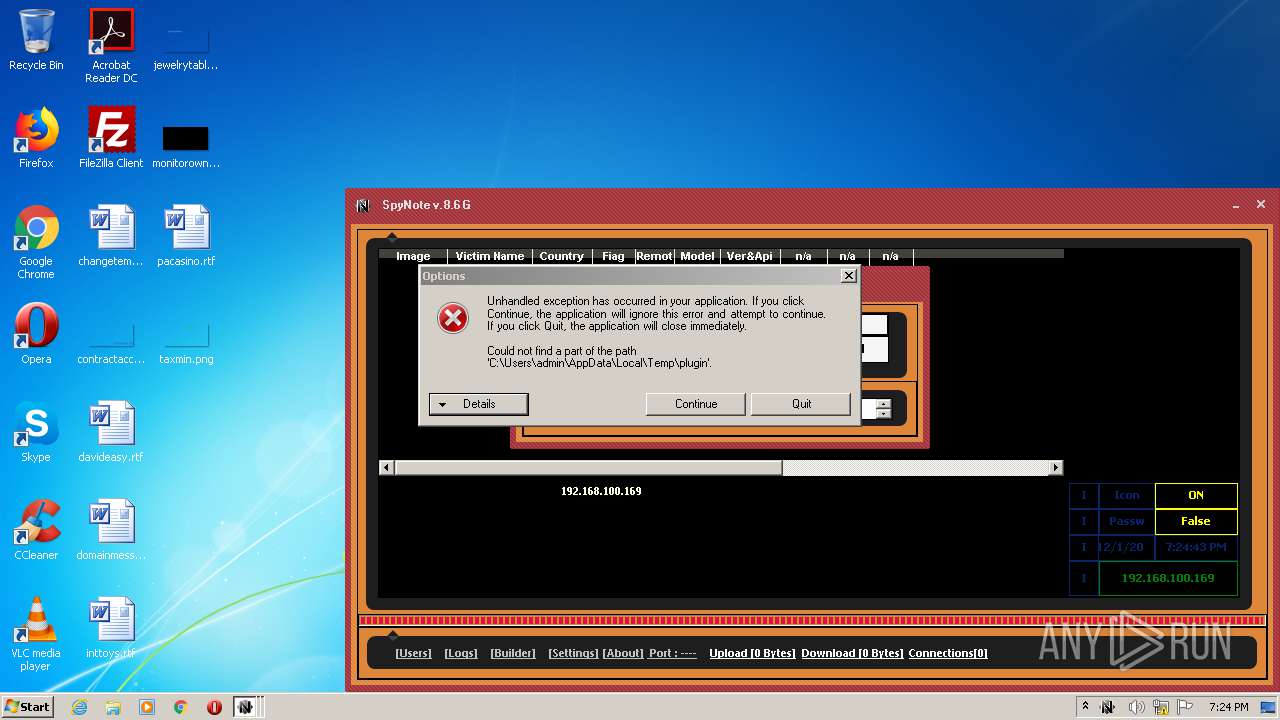Open Action Center flag tray icon
The image size is (1280, 720).
point(1187,707)
